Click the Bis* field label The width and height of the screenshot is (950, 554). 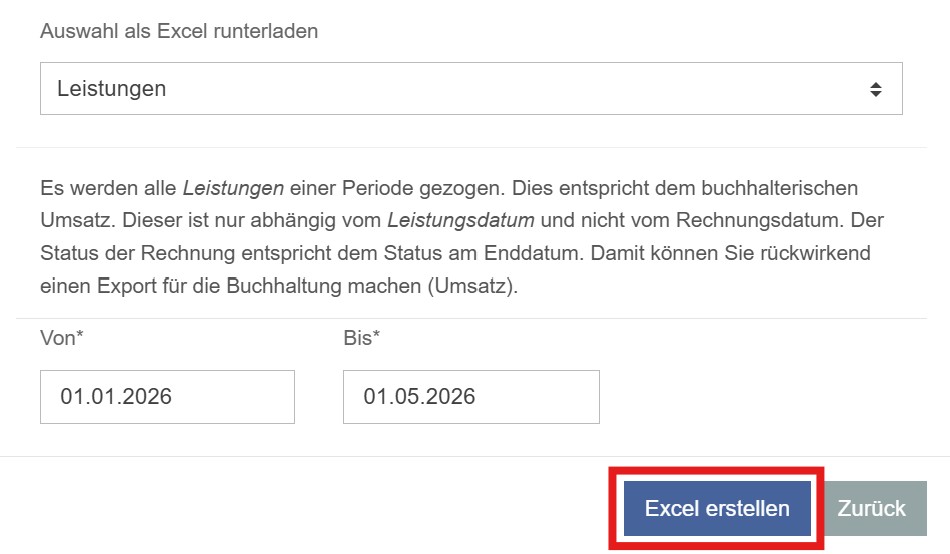(362, 338)
